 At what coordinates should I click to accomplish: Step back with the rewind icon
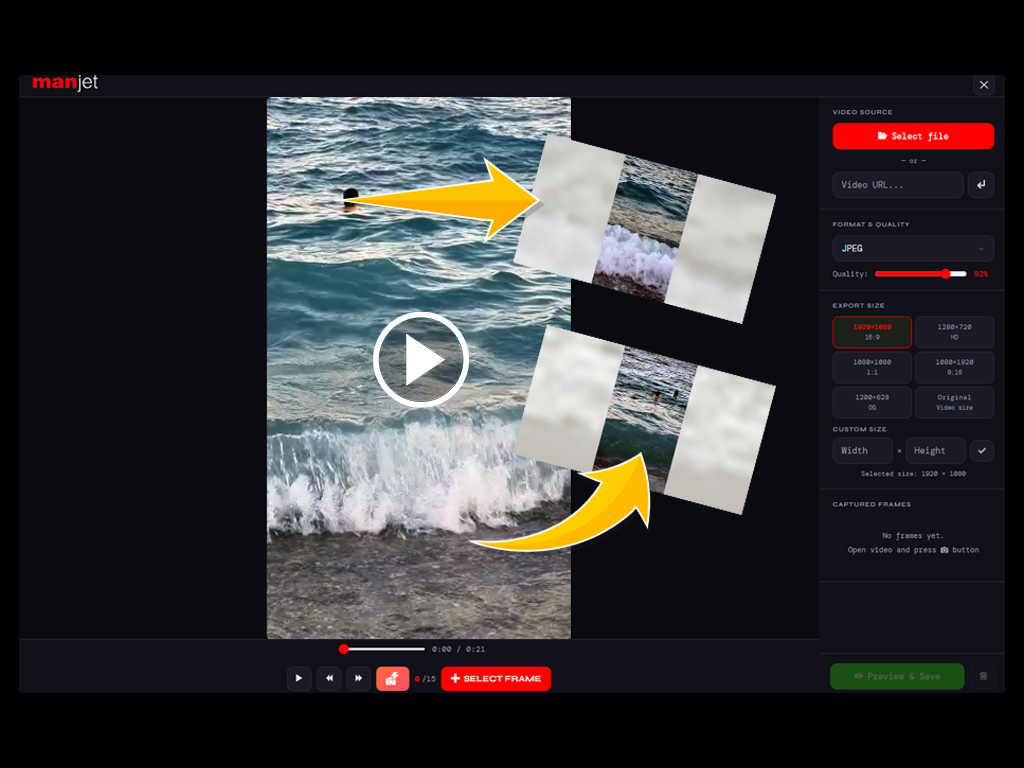click(x=329, y=678)
